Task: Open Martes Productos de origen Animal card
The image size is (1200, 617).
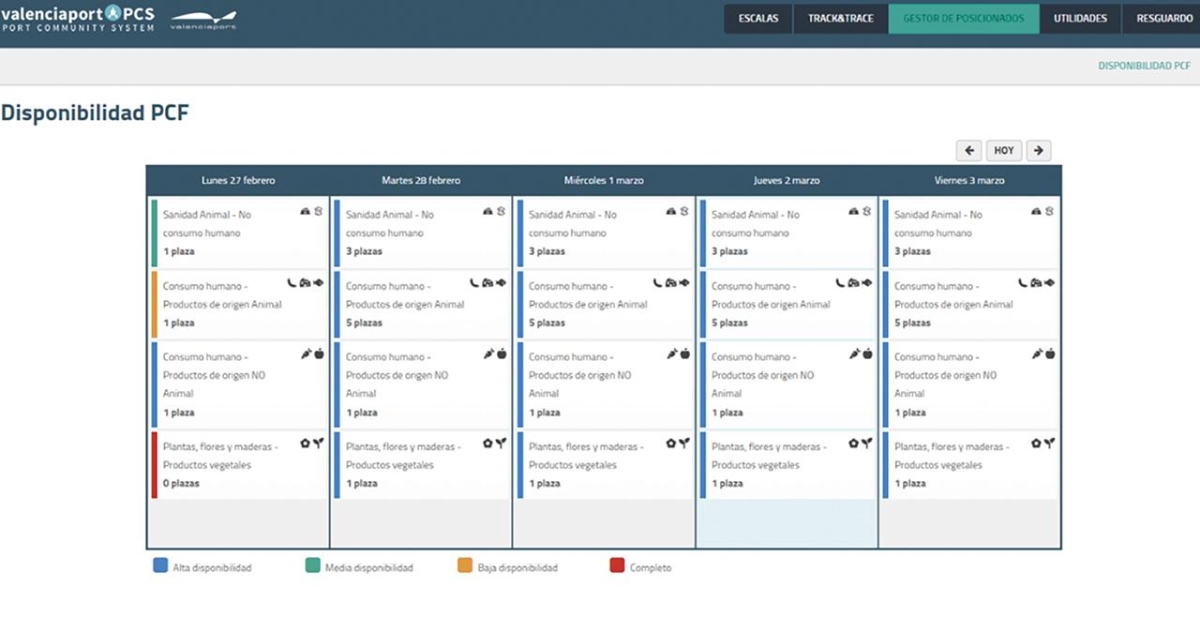Action: (423, 304)
